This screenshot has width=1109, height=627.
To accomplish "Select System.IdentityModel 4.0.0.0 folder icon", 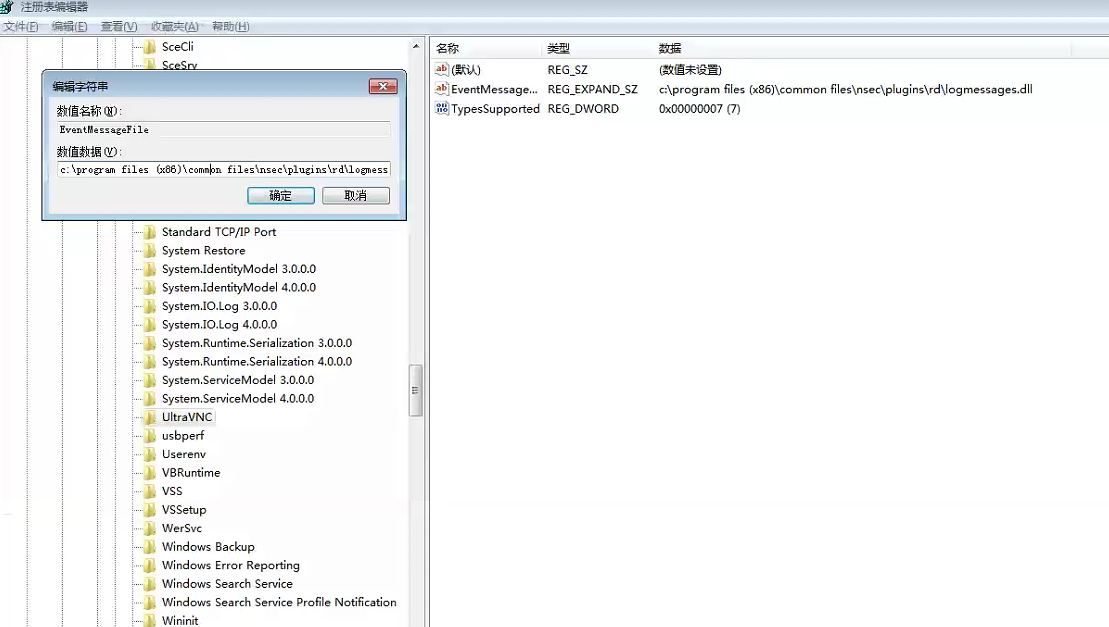I will [x=150, y=288].
